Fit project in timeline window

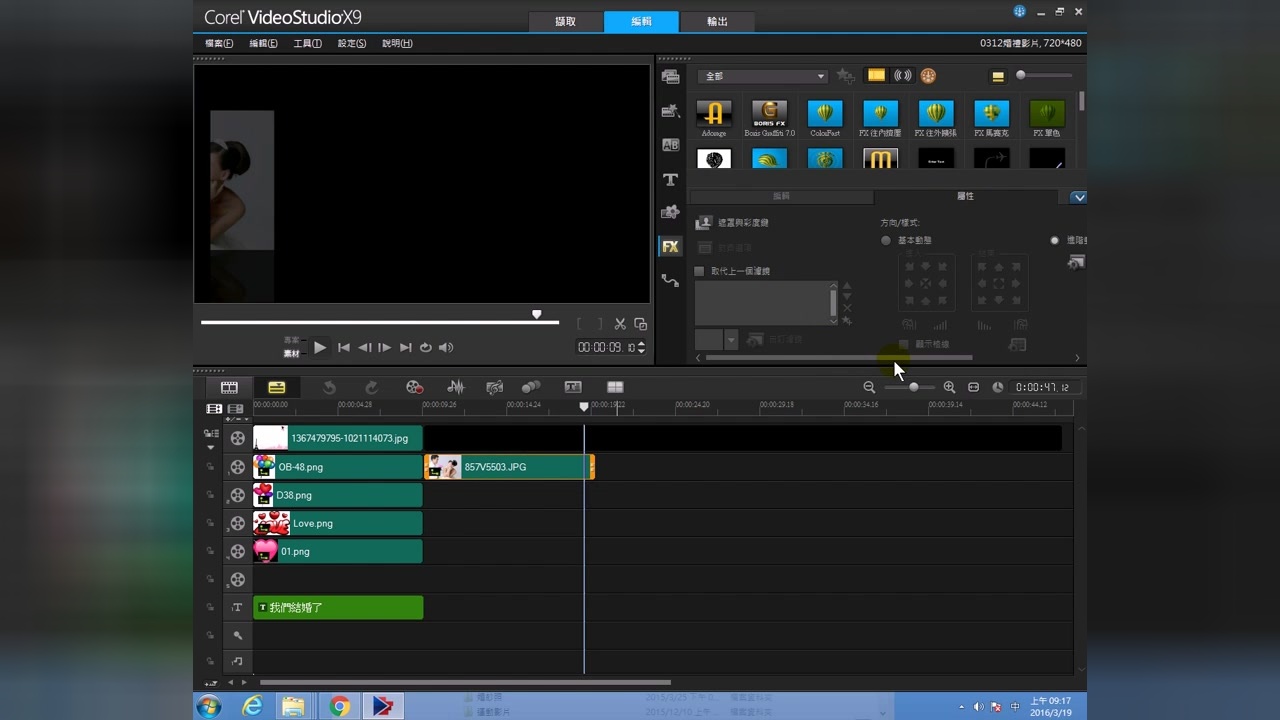tap(973, 387)
